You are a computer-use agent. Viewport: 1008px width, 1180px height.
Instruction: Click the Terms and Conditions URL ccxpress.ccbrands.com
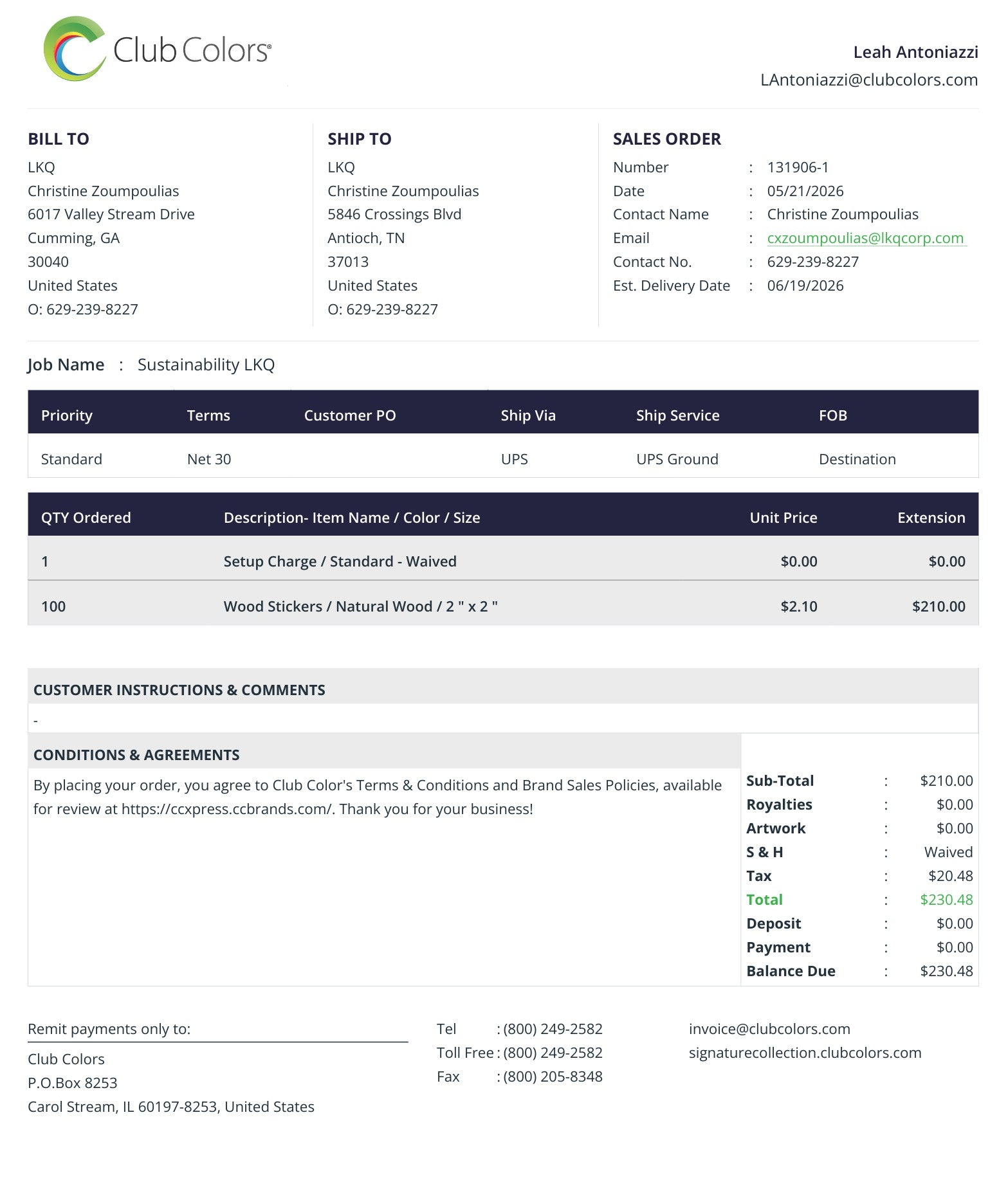[x=227, y=809]
